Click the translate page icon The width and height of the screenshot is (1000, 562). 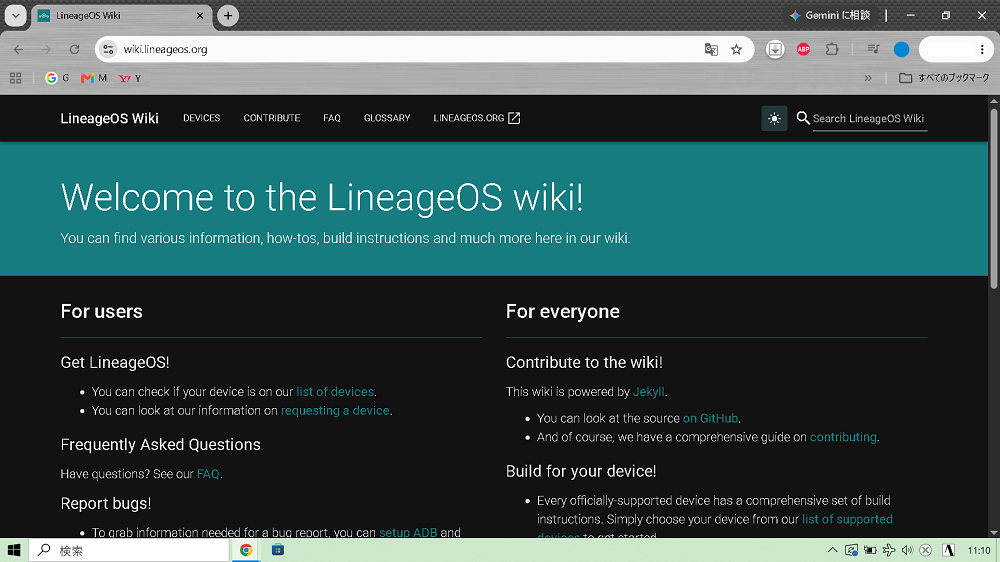click(711, 49)
